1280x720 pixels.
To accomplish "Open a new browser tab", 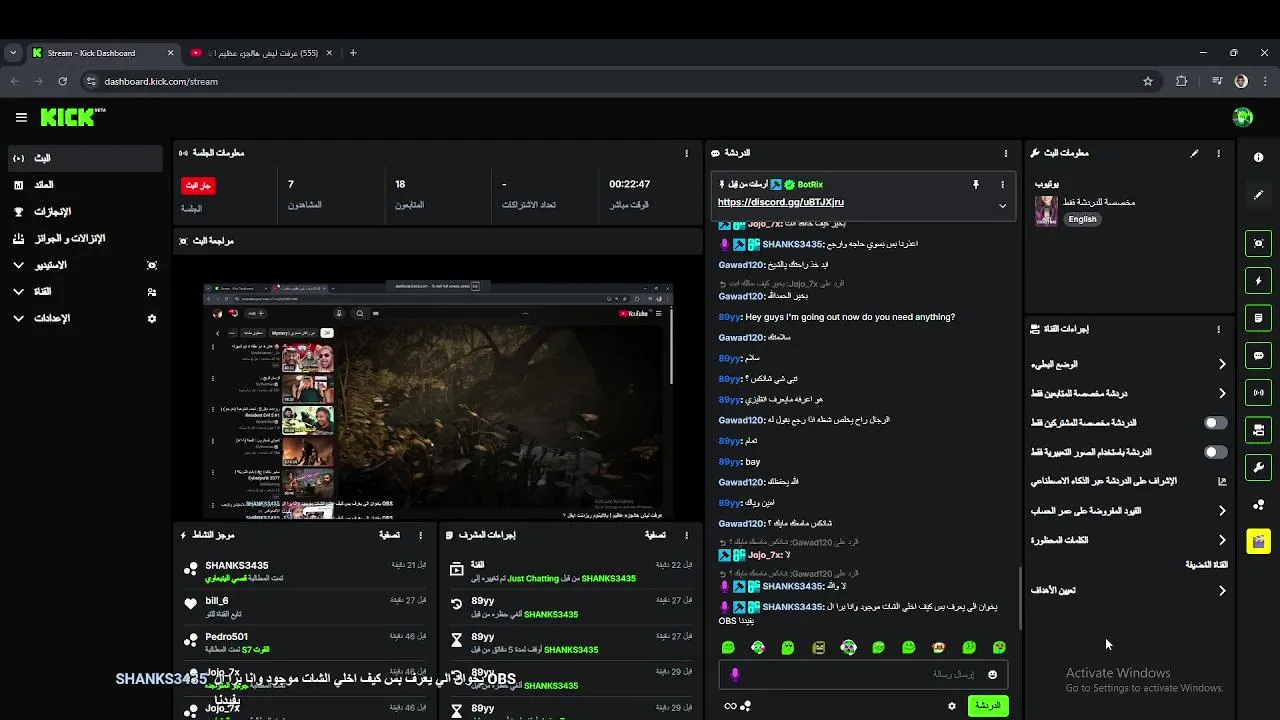I will point(353,53).
